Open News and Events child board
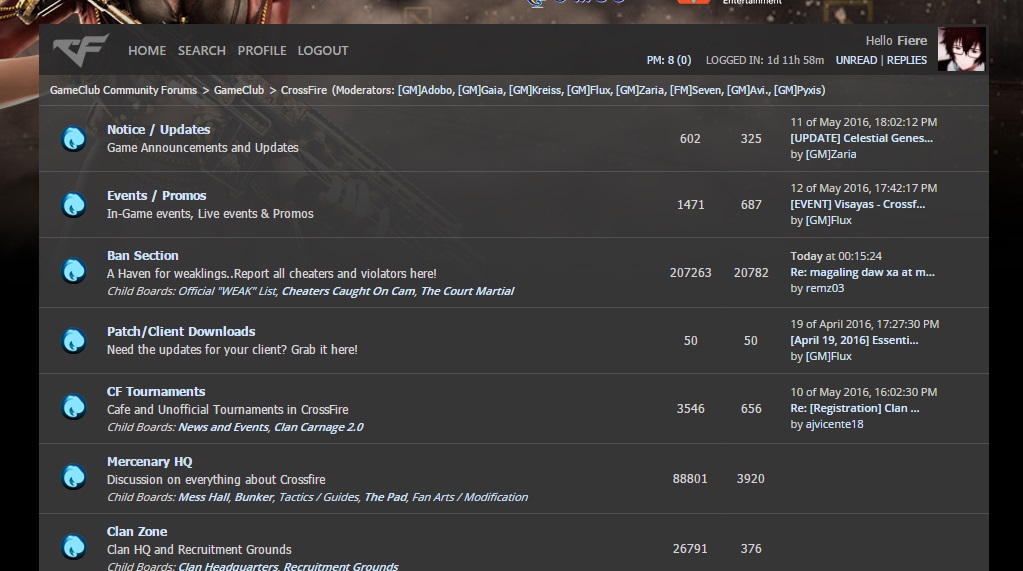 click(x=223, y=427)
